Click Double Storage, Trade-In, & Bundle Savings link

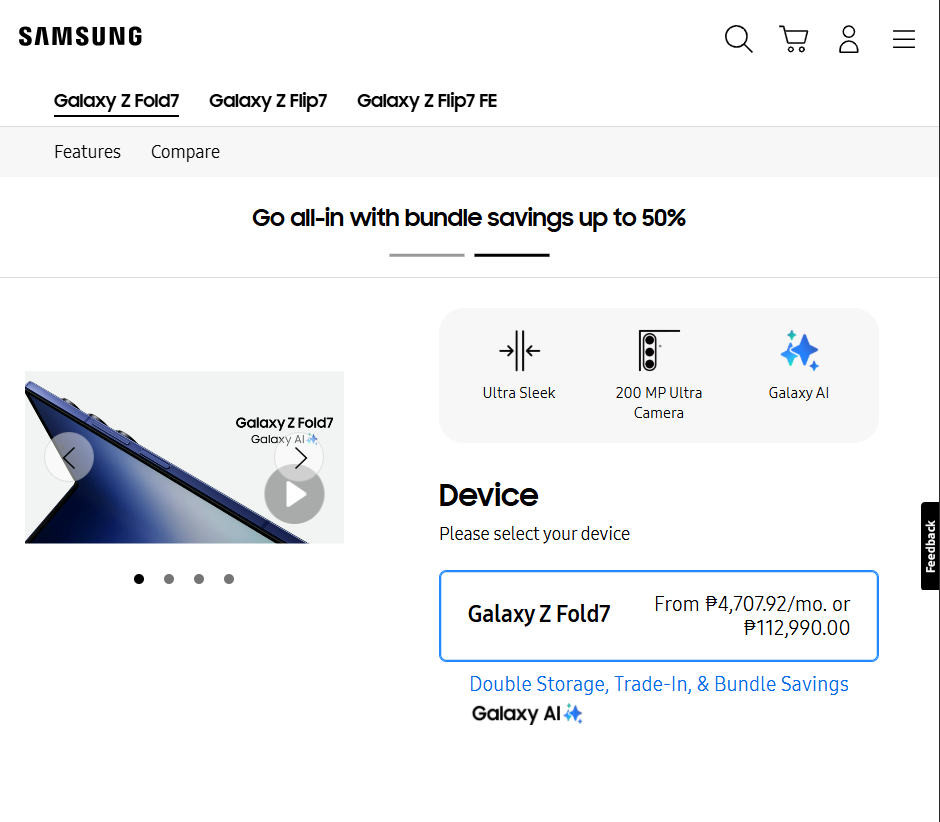point(659,684)
